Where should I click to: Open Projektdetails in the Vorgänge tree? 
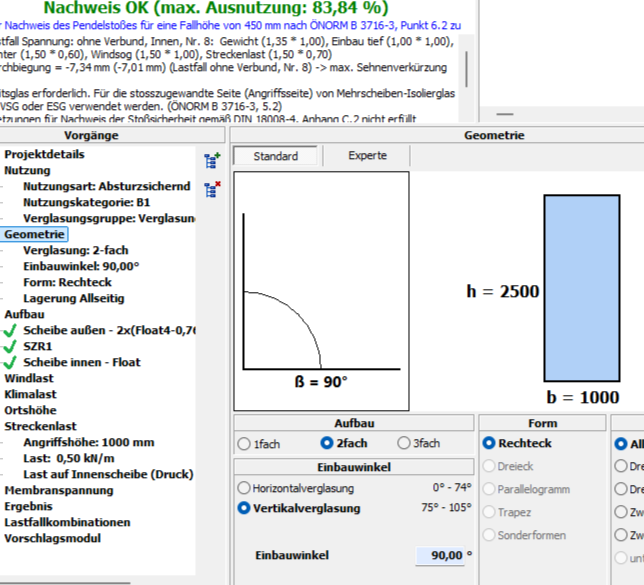click(x=44, y=154)
